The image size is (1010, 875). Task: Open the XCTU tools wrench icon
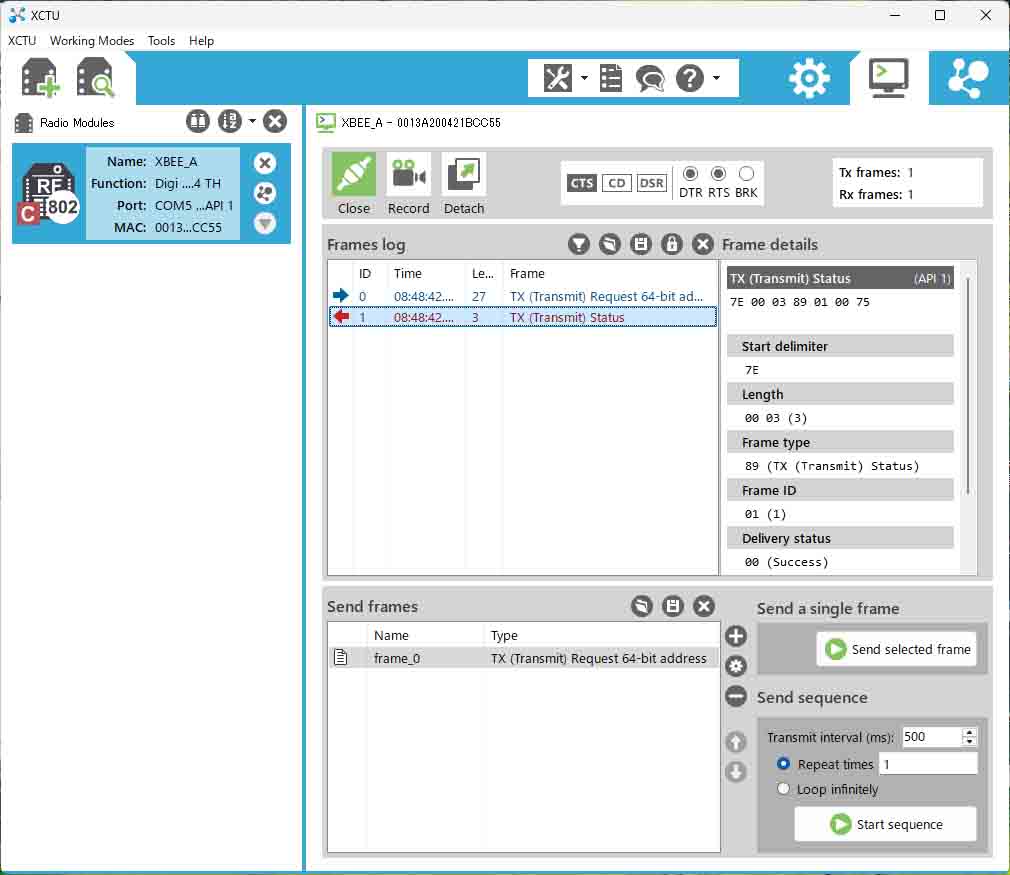(557, 78)
